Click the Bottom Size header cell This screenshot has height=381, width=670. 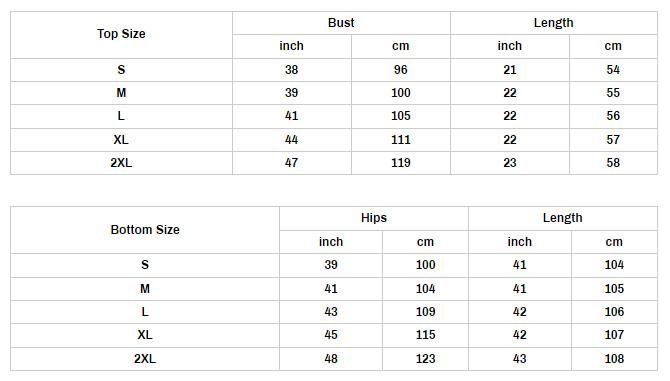[x=145, y=230]
